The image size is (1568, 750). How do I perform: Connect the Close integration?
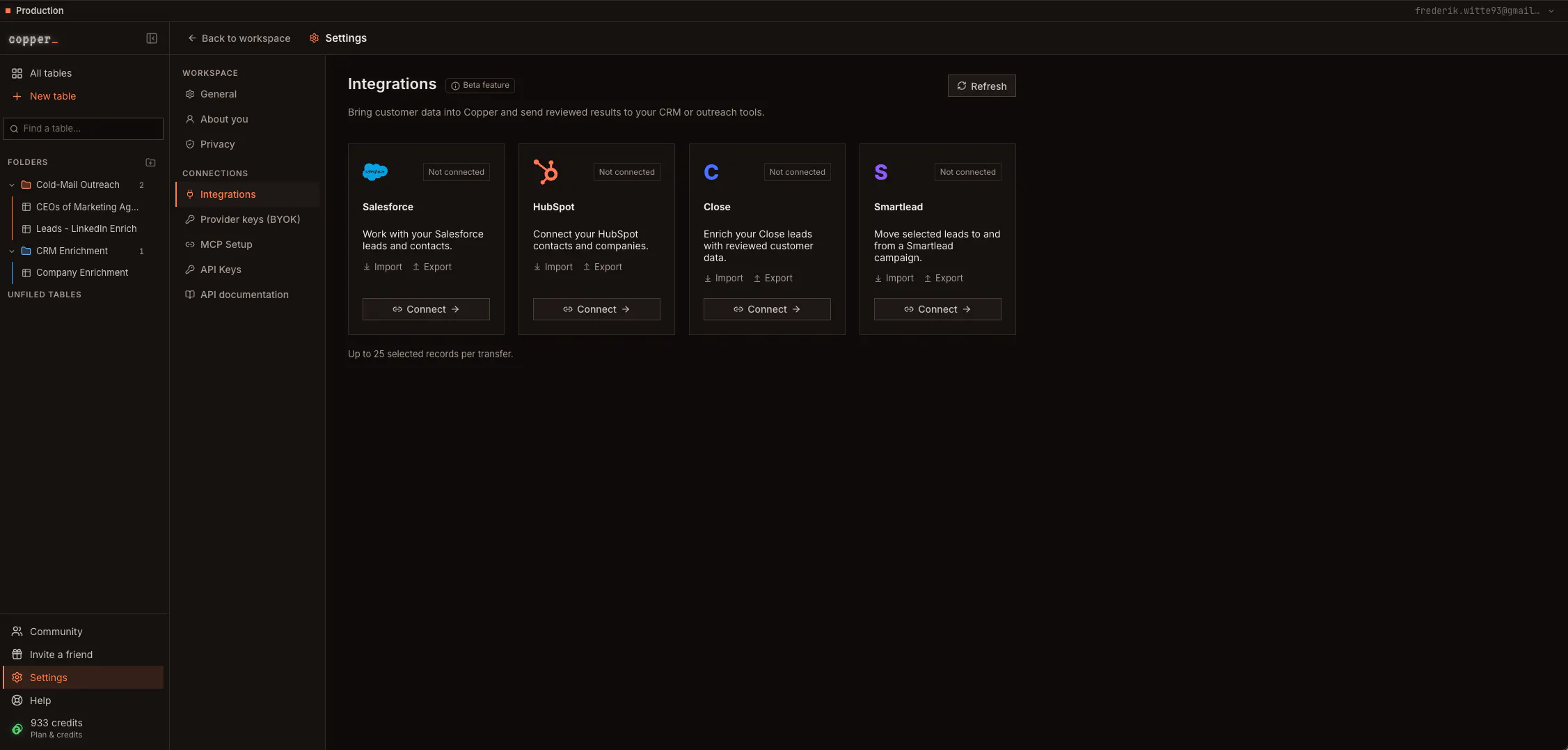coord(767,309)
